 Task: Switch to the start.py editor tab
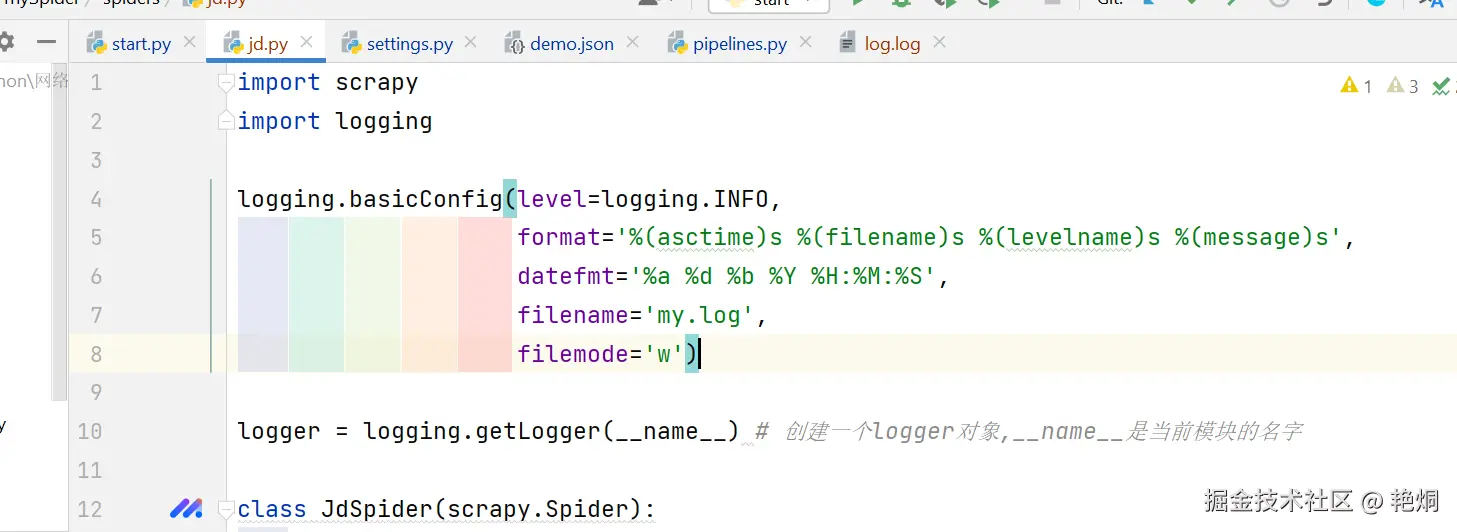[130, 44]
